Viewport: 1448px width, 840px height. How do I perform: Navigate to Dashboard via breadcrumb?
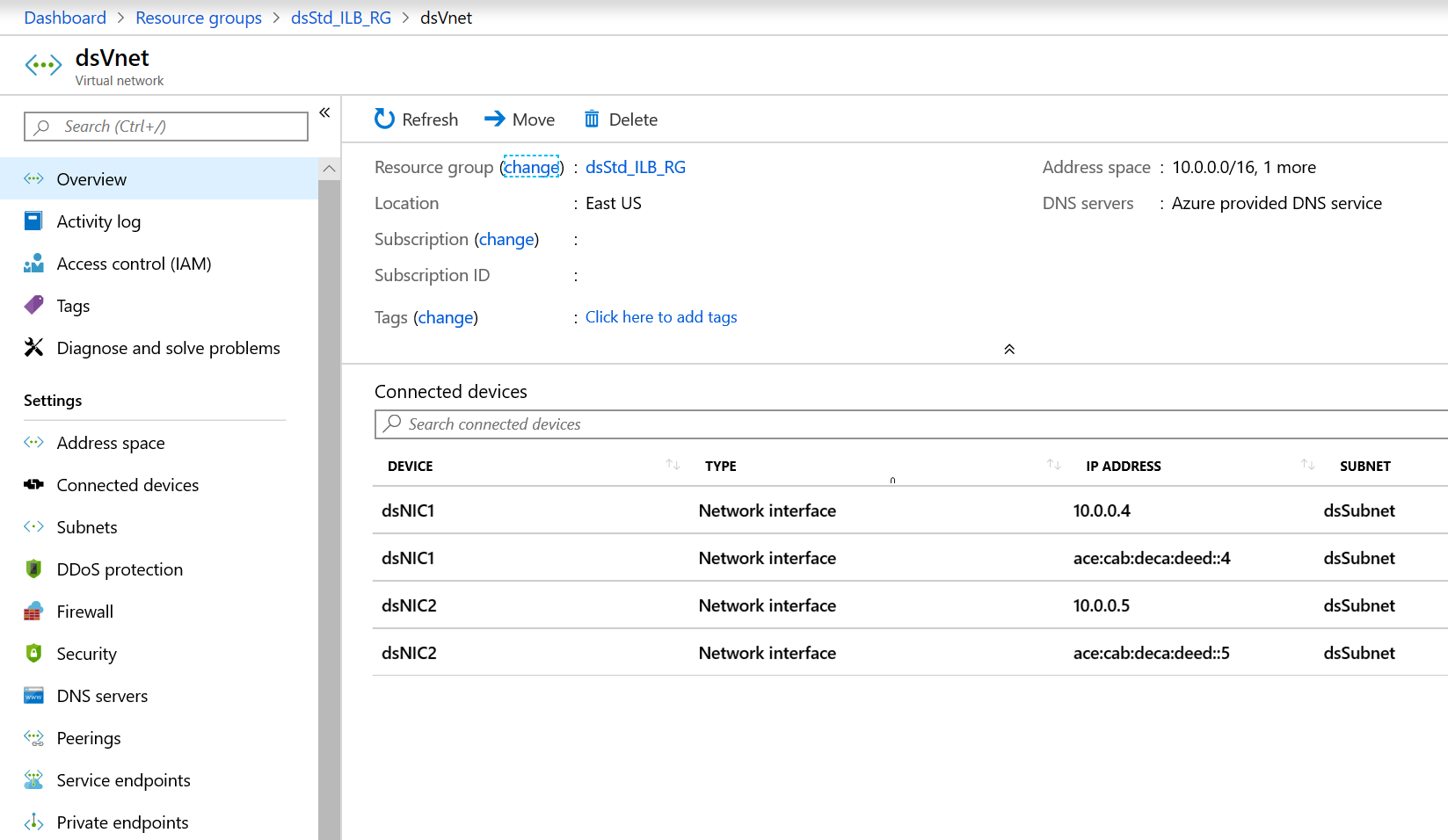click(65, 18)
